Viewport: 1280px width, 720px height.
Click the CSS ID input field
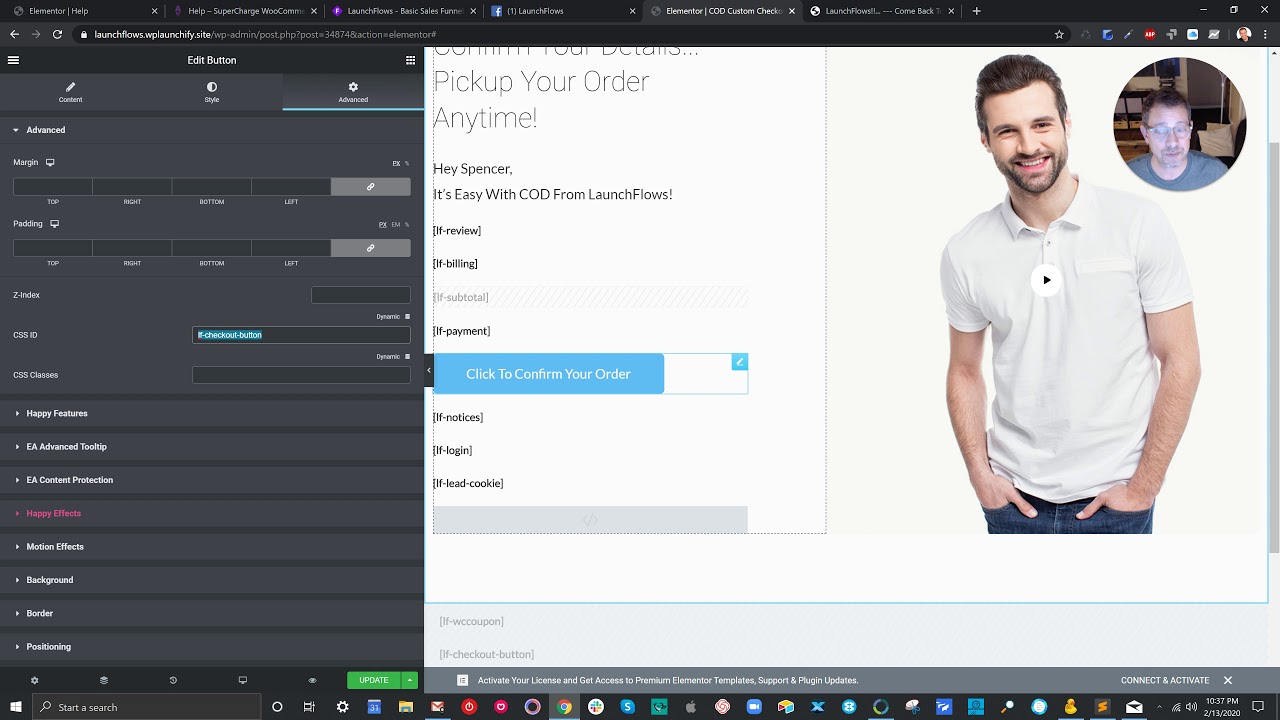tap(301, 335)
